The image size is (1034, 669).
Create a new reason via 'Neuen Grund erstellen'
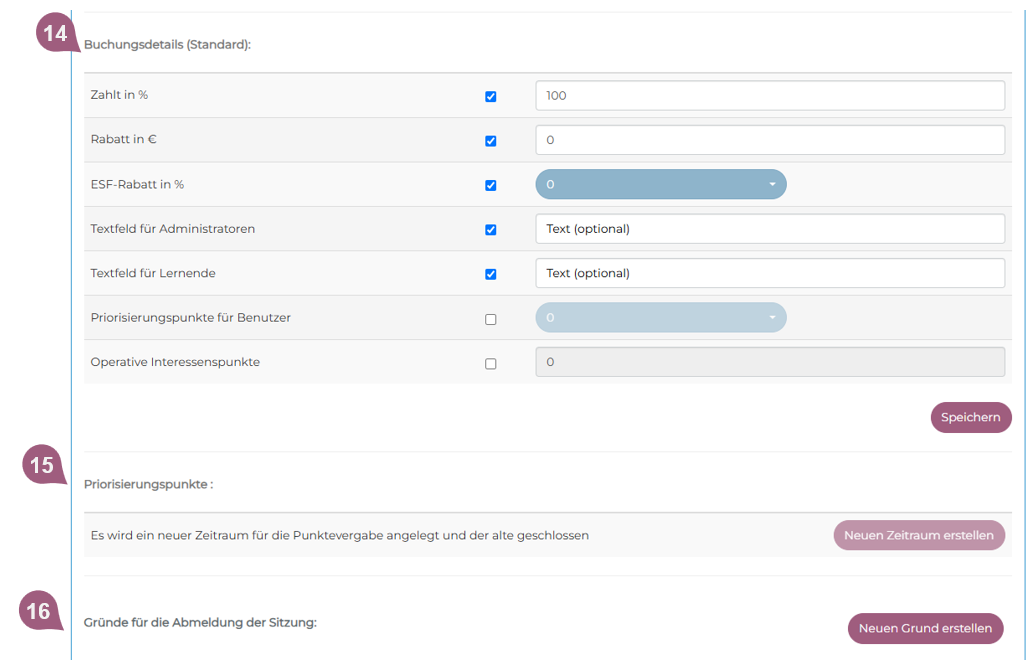pyautogui.click(x=925, y=628)
